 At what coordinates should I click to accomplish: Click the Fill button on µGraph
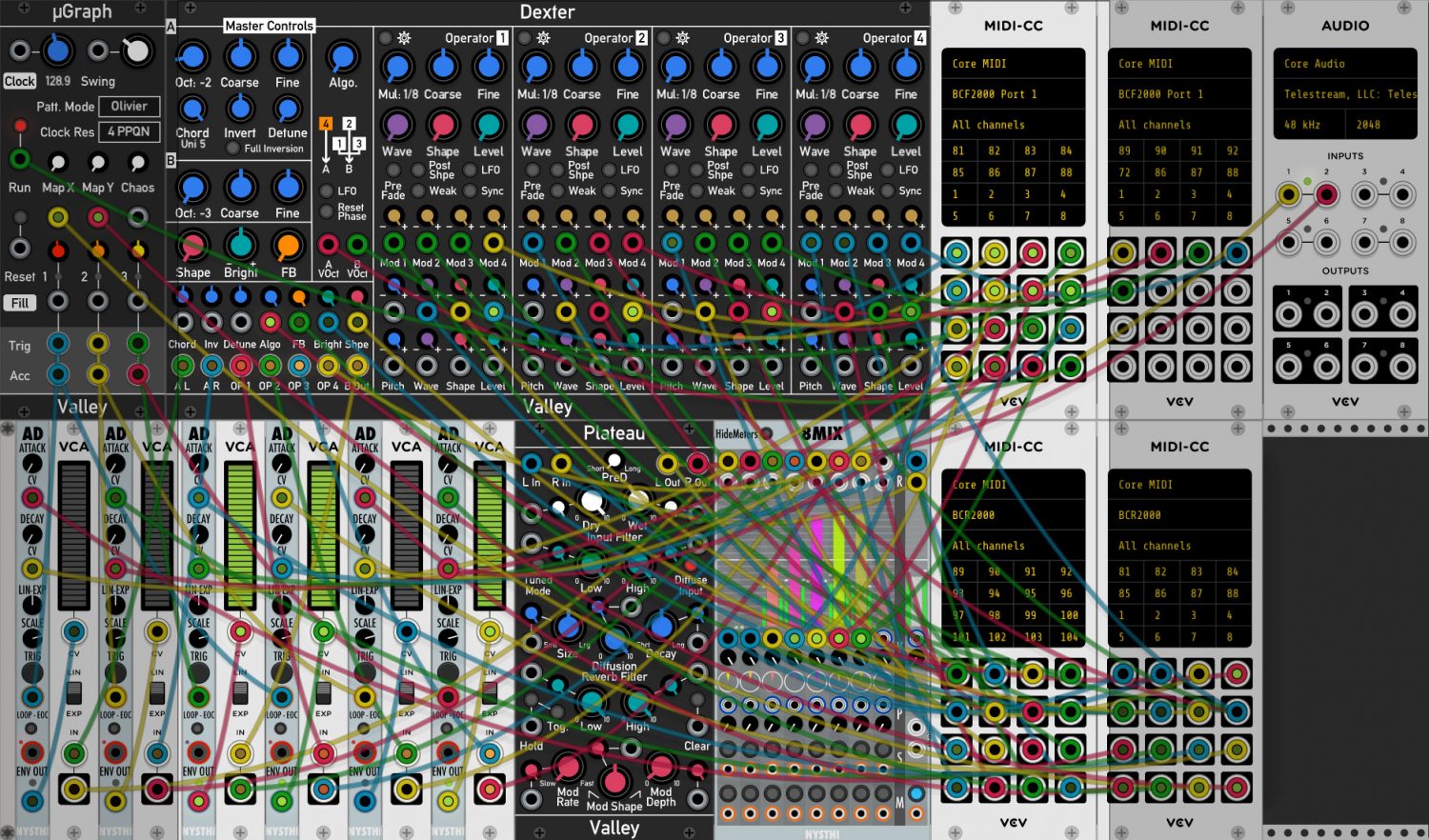tap(19, 303)
